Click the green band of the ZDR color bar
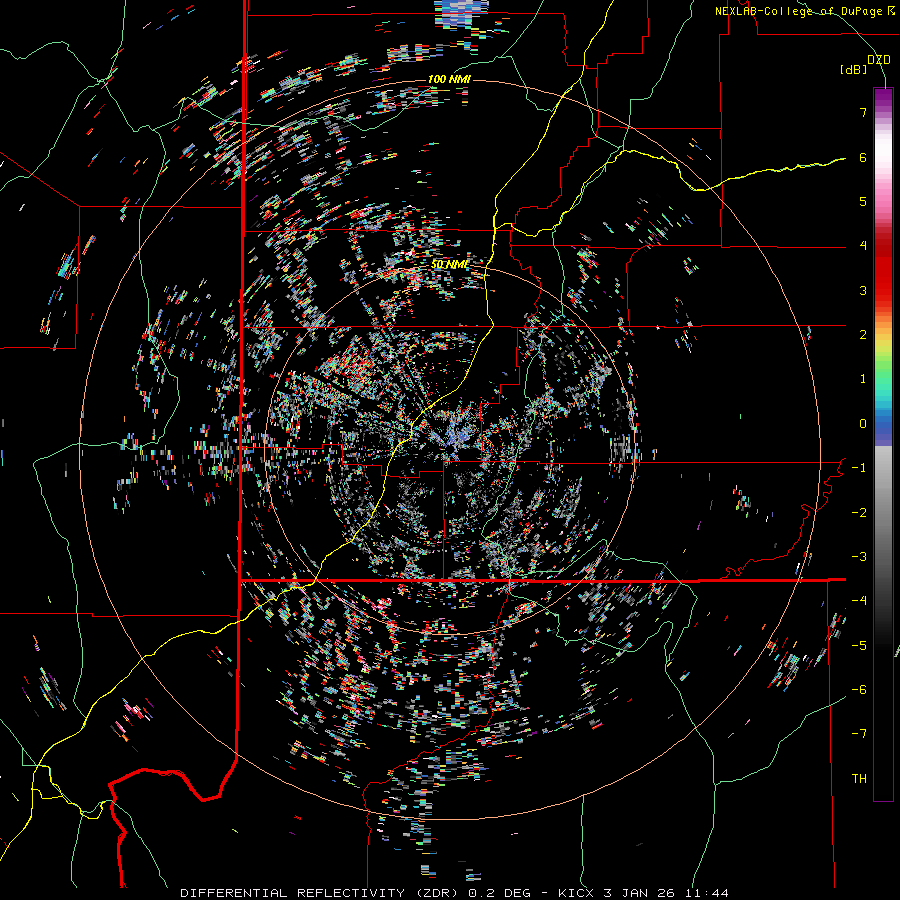The height and width of the screenshot is (900, 900). (x=883, y=367)
